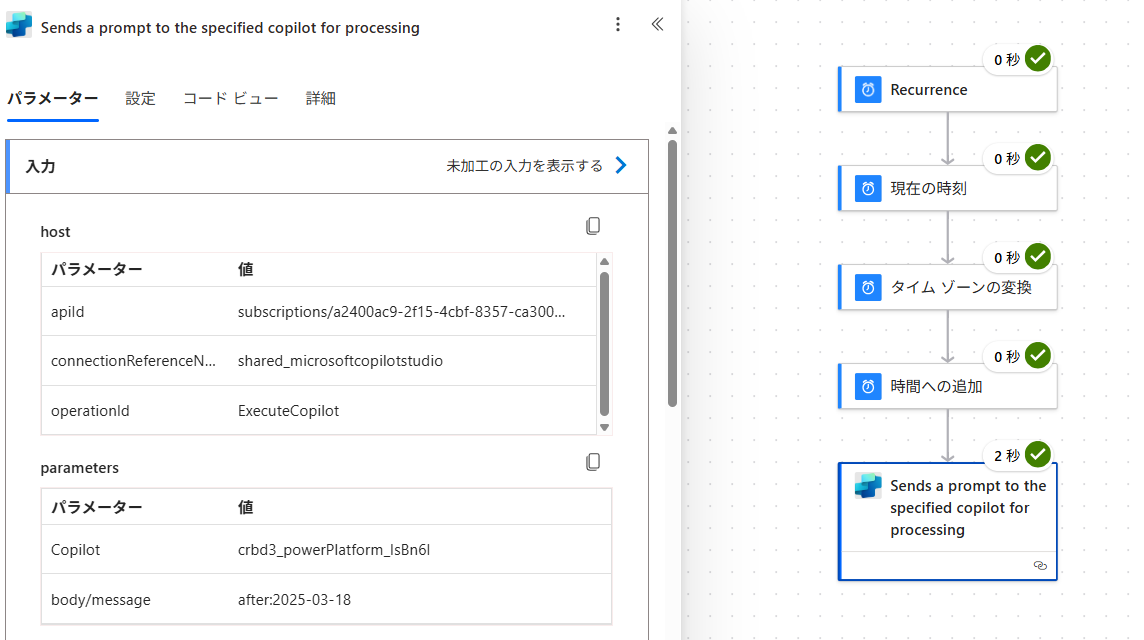The height and width of the screenshot is (640, 1144).
Task: Open the コード ビュー tab
Action: click(231, 99)
